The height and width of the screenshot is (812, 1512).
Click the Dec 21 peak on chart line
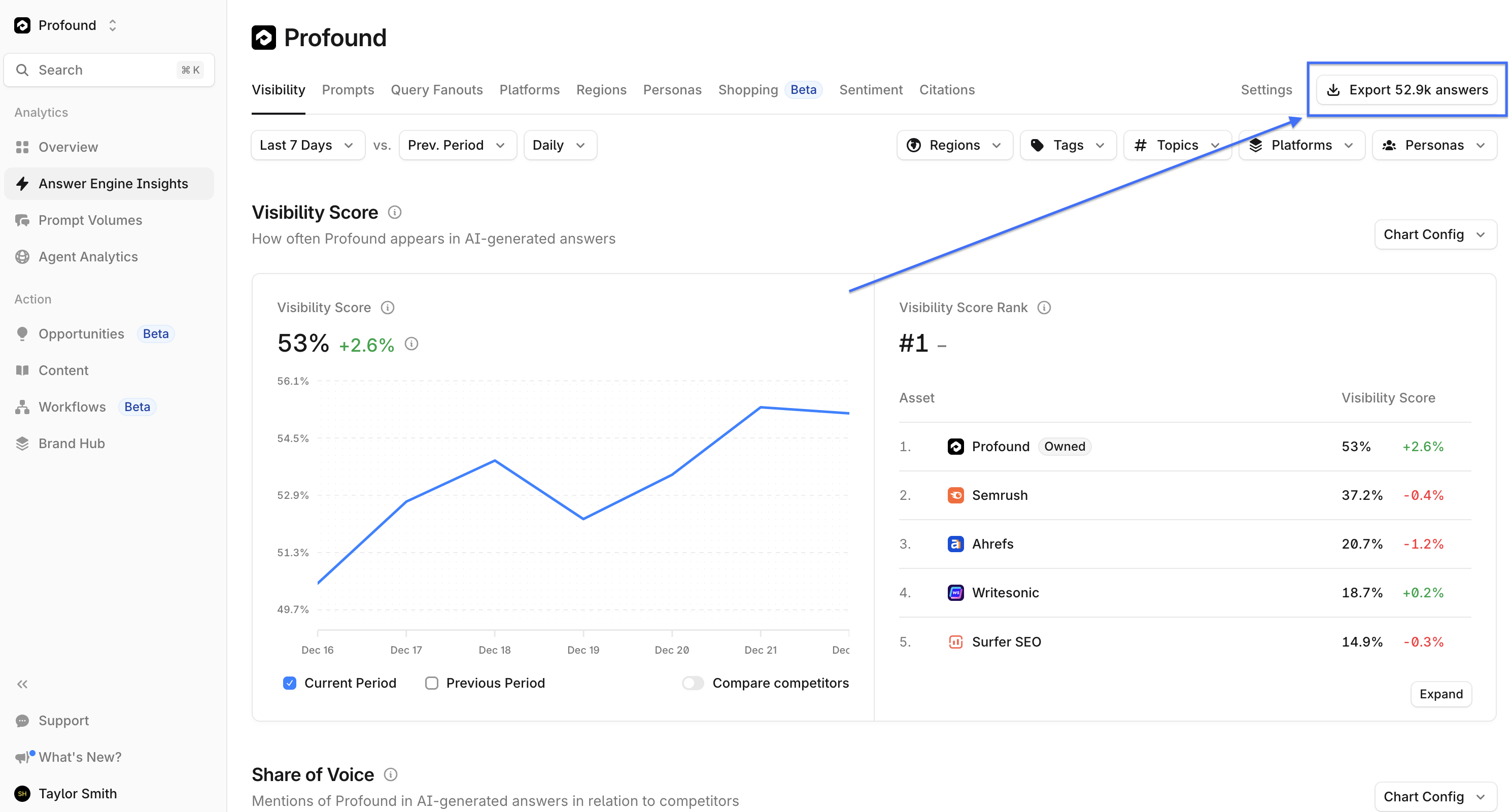pyautogui.click(x=760, y=407)
